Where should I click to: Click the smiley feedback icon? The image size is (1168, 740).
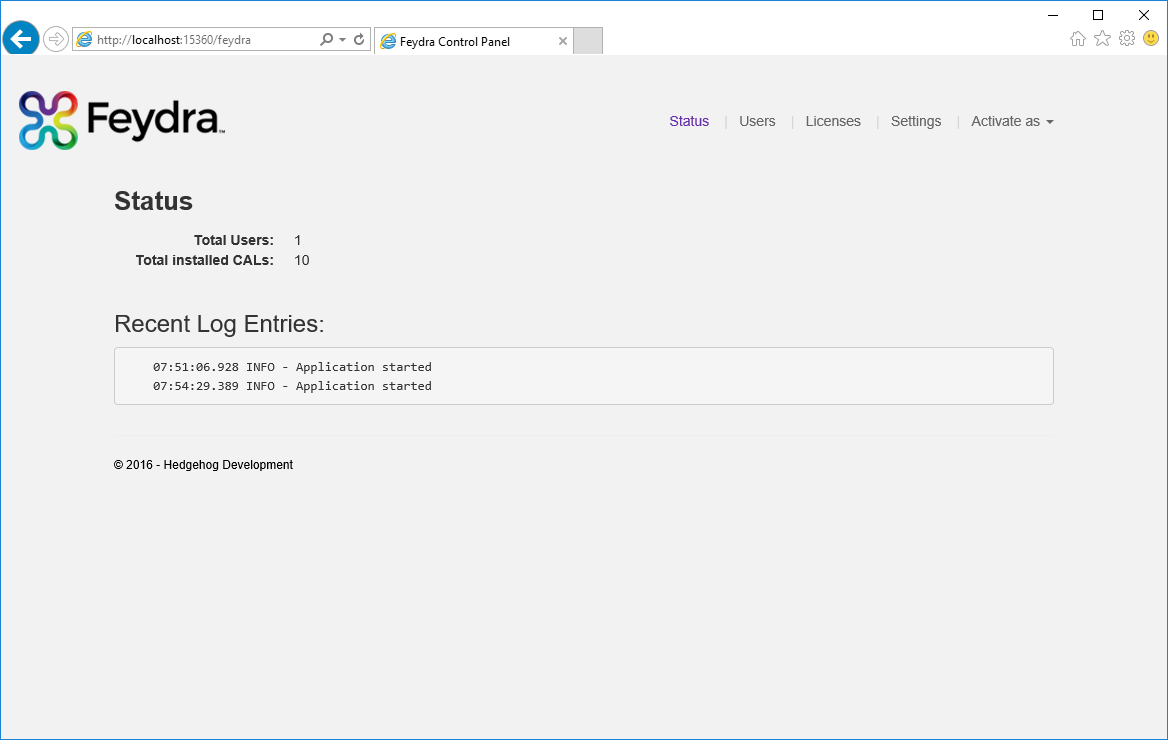tap(1151, 39)
